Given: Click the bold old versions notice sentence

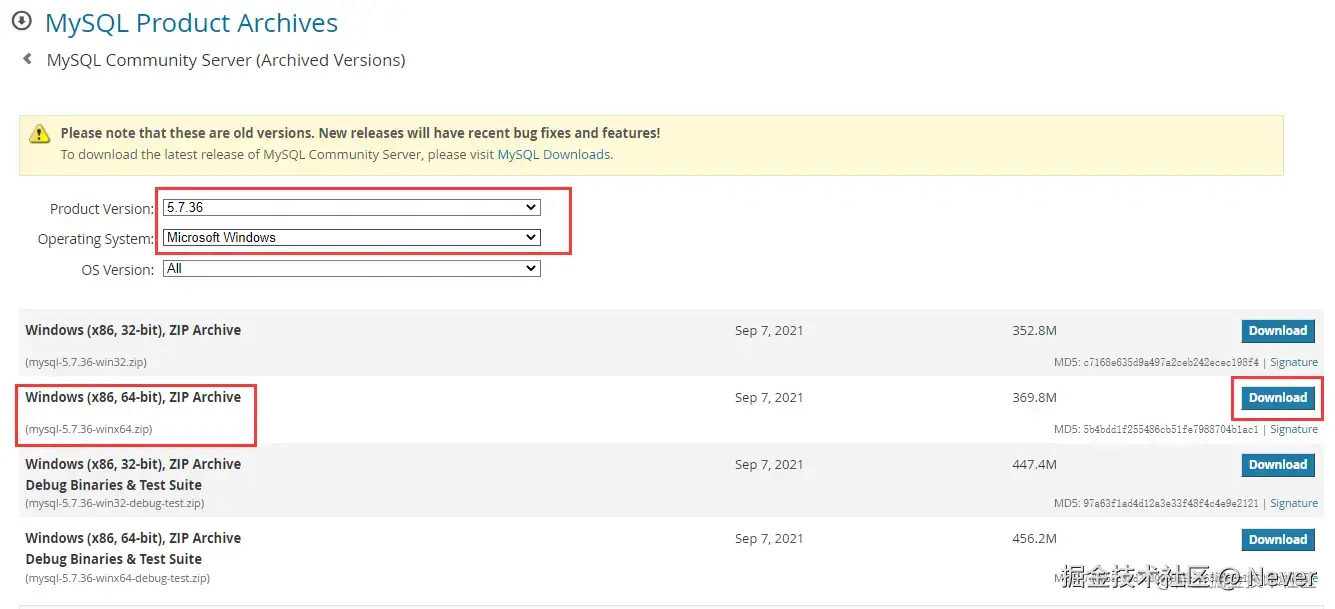Looking at the screenshot, I should 360,132.
